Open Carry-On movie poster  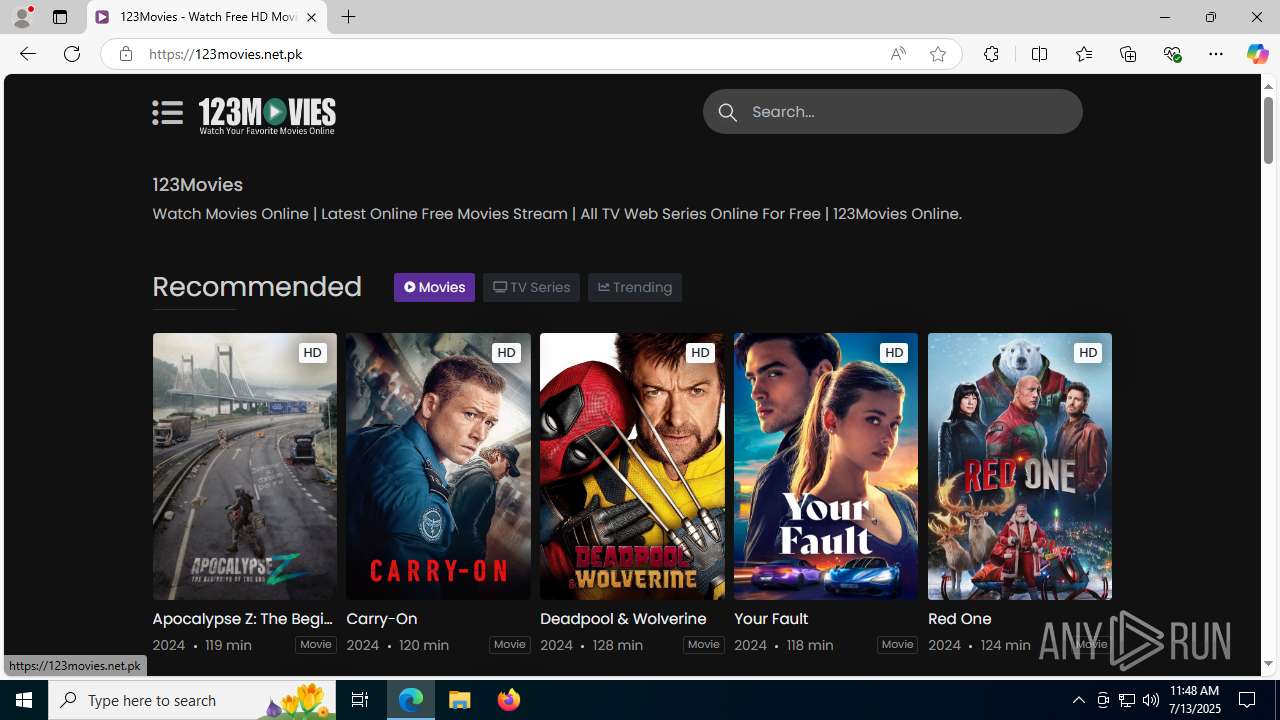point(438,466)
